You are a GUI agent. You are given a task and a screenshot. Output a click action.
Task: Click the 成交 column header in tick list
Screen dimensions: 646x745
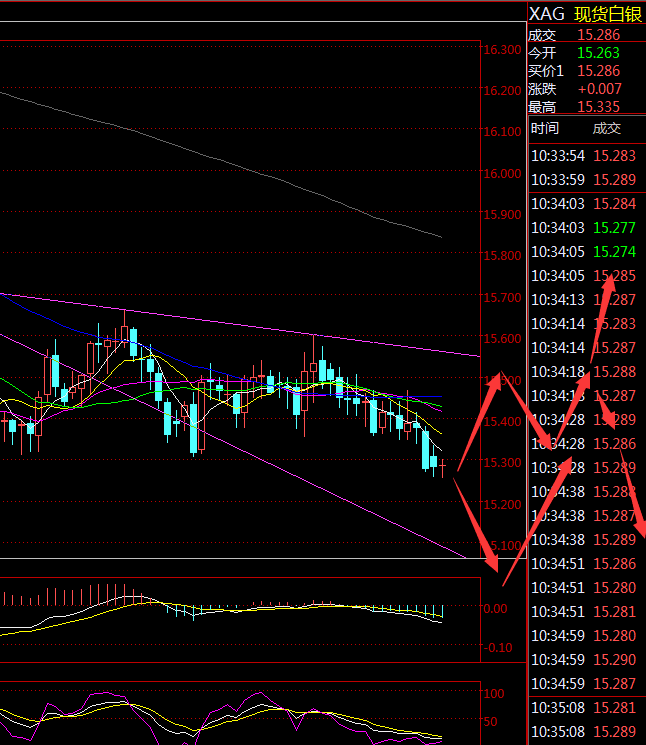[x=607, y=128]
